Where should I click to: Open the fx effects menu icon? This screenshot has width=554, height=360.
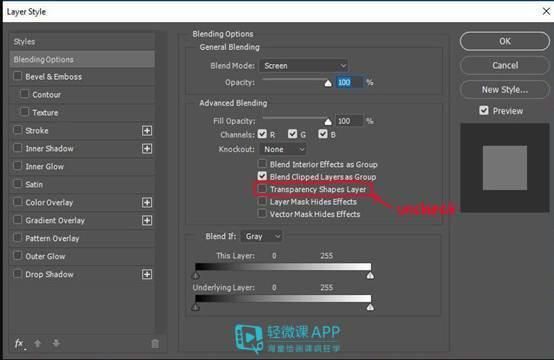20,343
